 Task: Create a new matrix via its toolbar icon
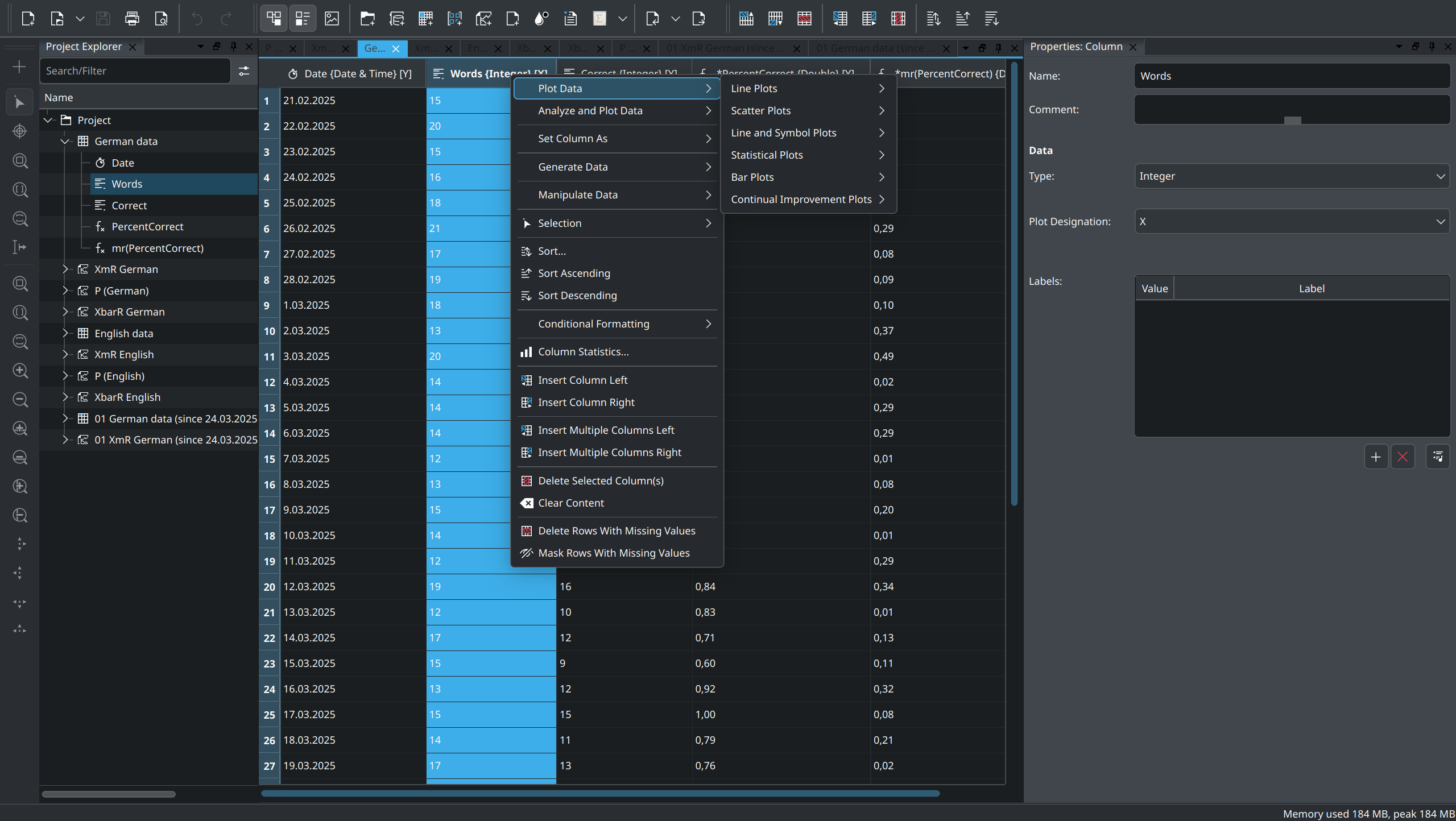[x=454, y=18]
